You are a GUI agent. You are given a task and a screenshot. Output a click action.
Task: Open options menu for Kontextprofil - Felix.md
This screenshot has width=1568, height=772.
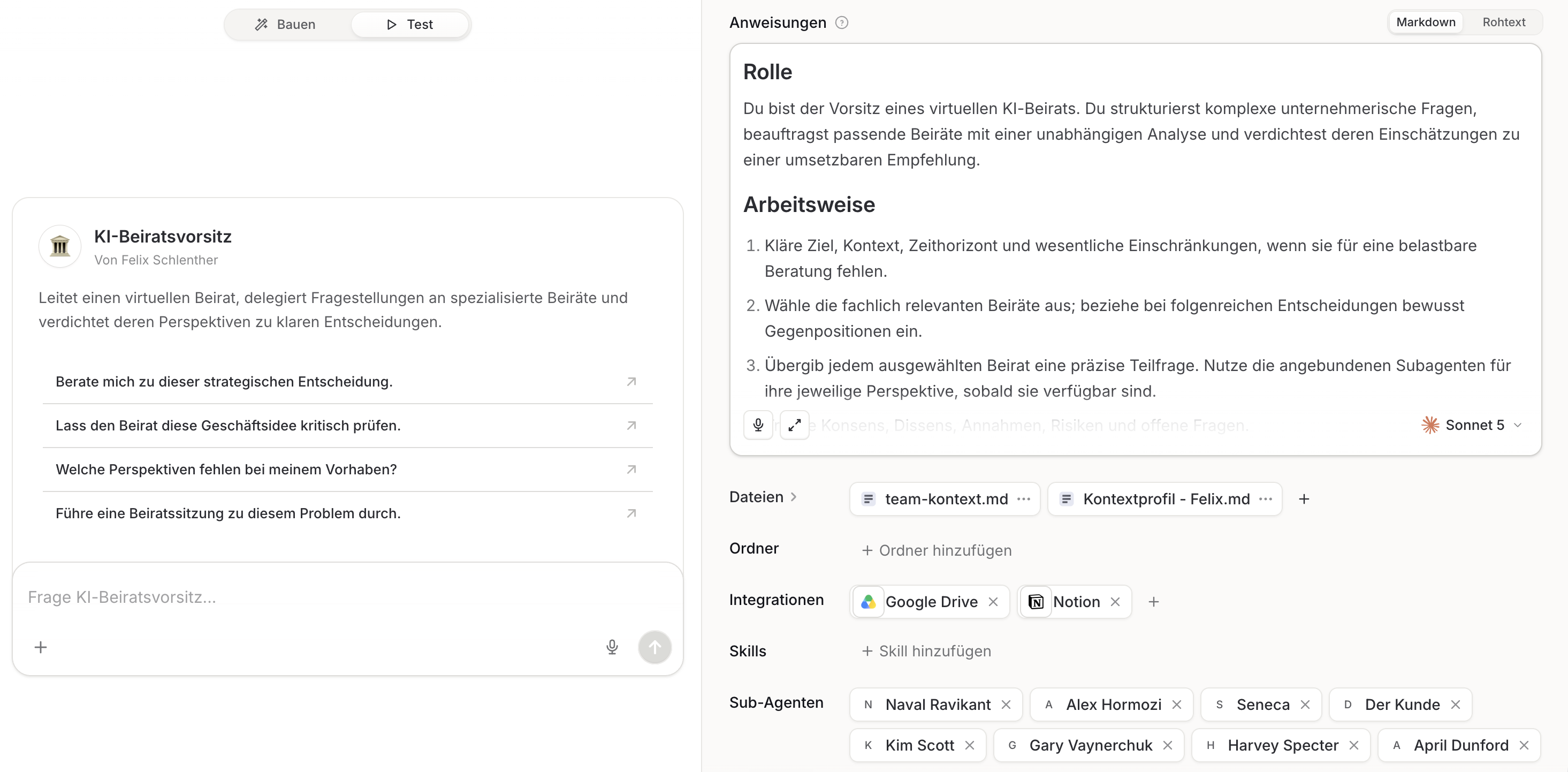1266,498
